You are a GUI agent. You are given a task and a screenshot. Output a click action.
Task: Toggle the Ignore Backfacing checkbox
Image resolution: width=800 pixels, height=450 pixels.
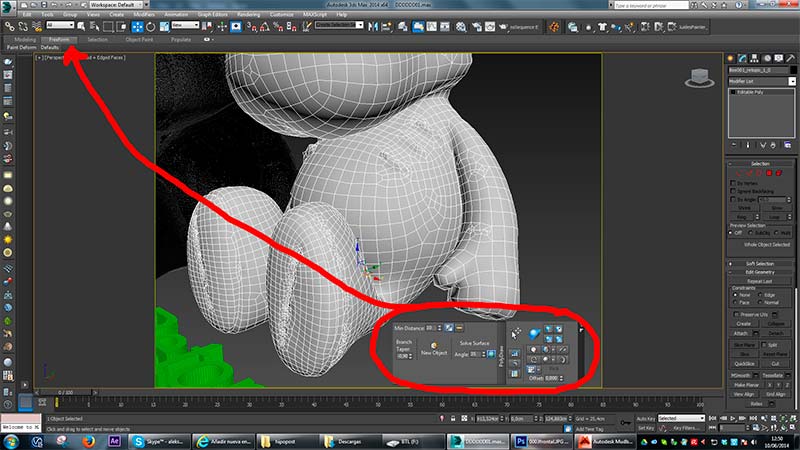733,193
